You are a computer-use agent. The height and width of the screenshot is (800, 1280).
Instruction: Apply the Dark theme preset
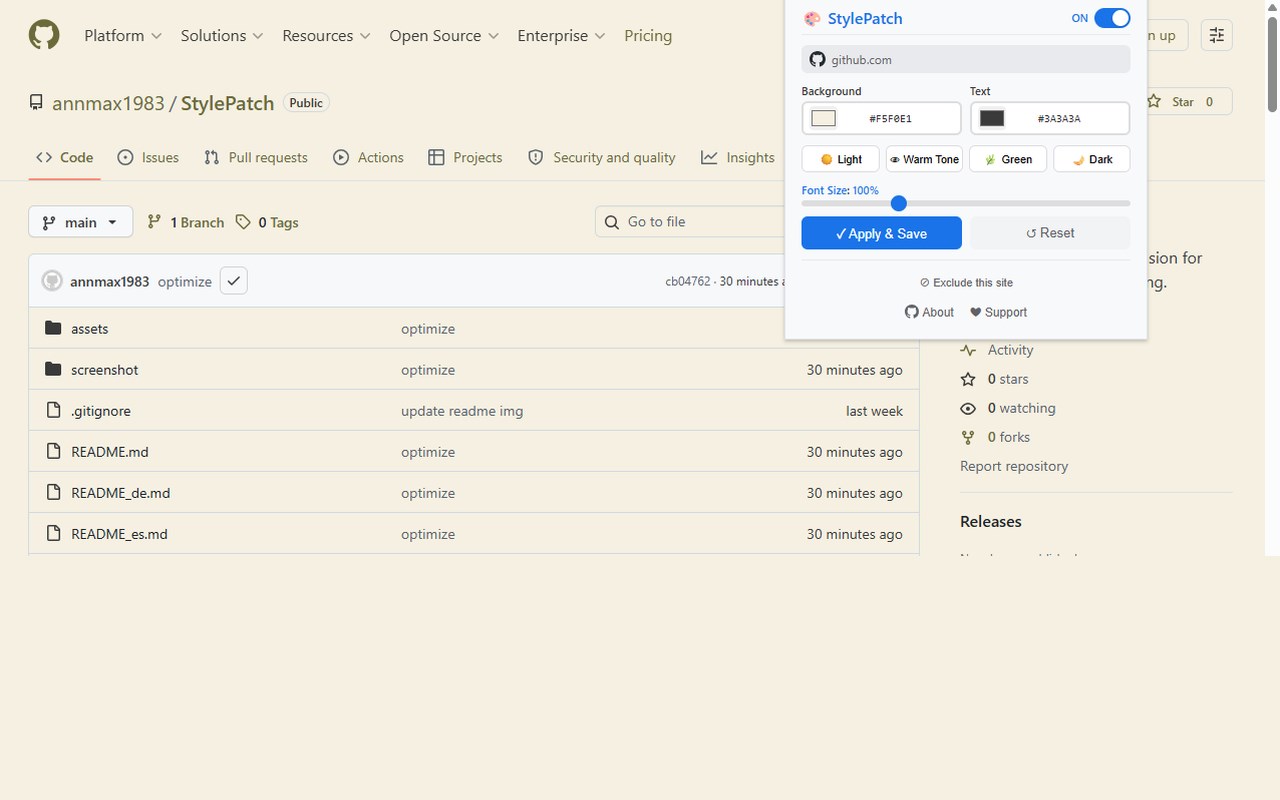point(1092,159)
